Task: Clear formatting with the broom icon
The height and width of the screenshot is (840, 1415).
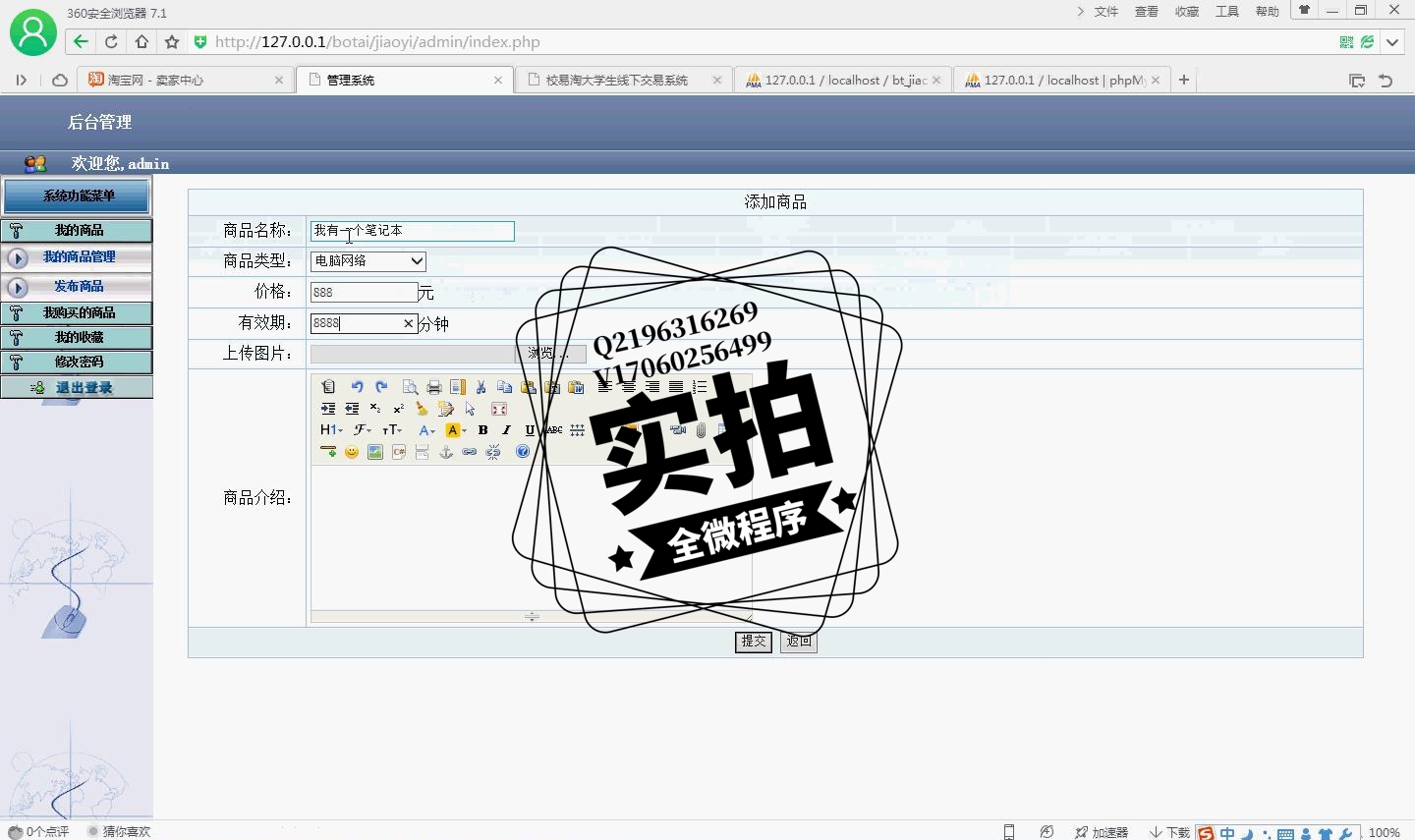Action: (x=423, y=409)
